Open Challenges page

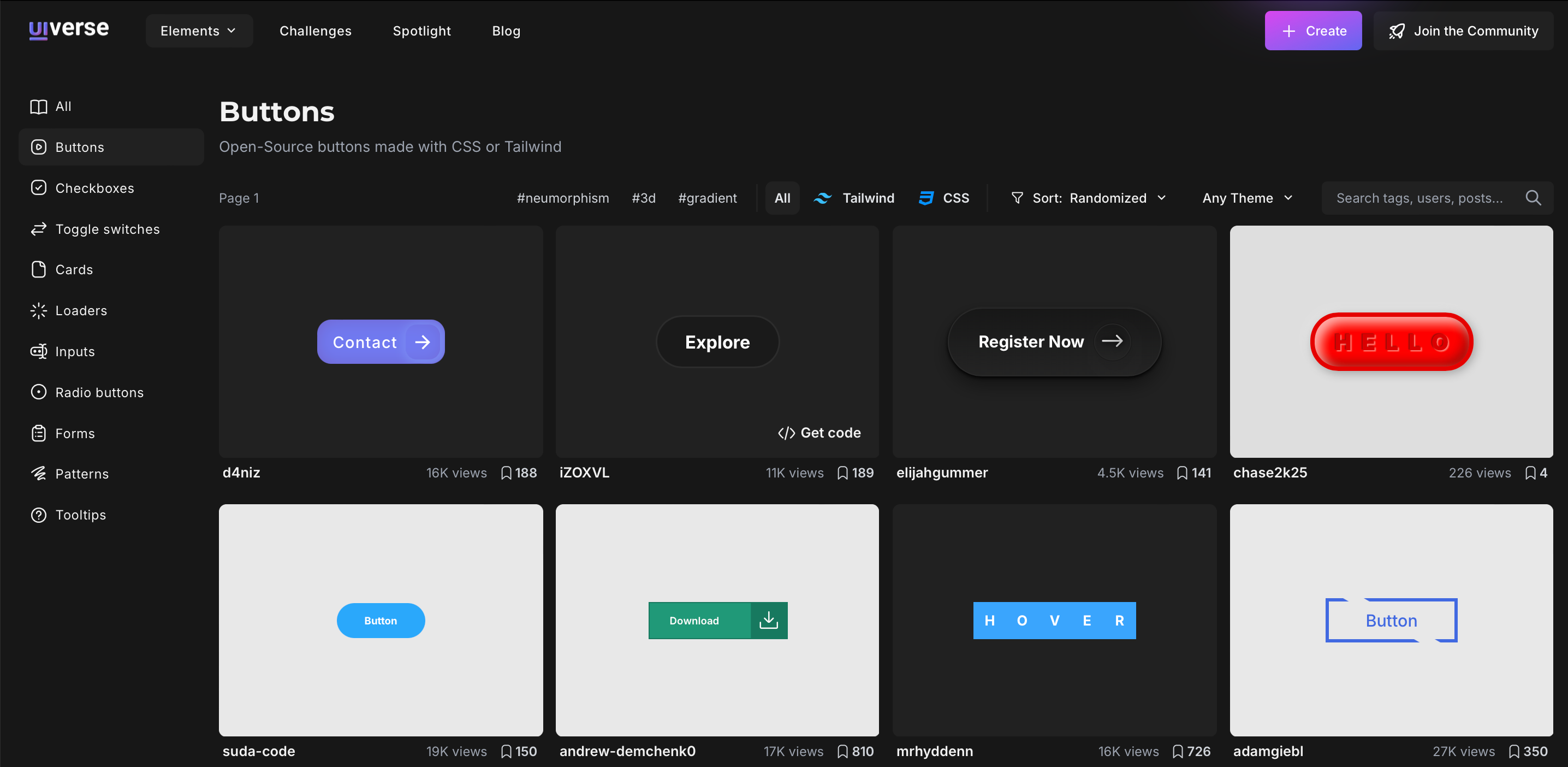pos(316,31)
